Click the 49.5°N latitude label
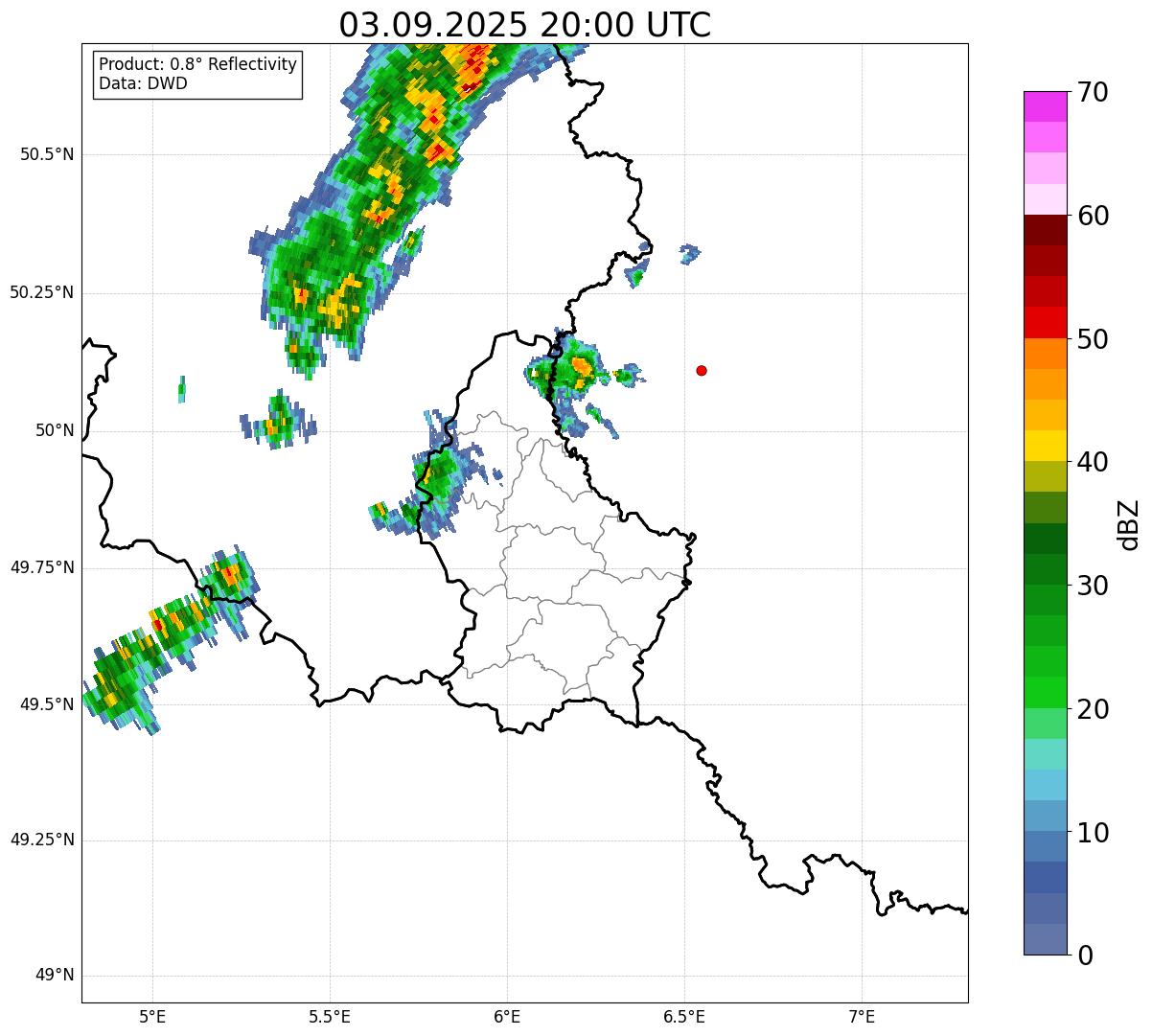This screenshot has height=1036, width=1152. click(47, 704)
